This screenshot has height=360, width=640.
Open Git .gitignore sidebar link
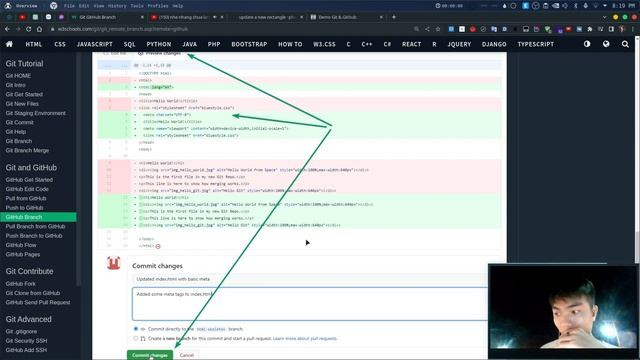pos(21,331)
